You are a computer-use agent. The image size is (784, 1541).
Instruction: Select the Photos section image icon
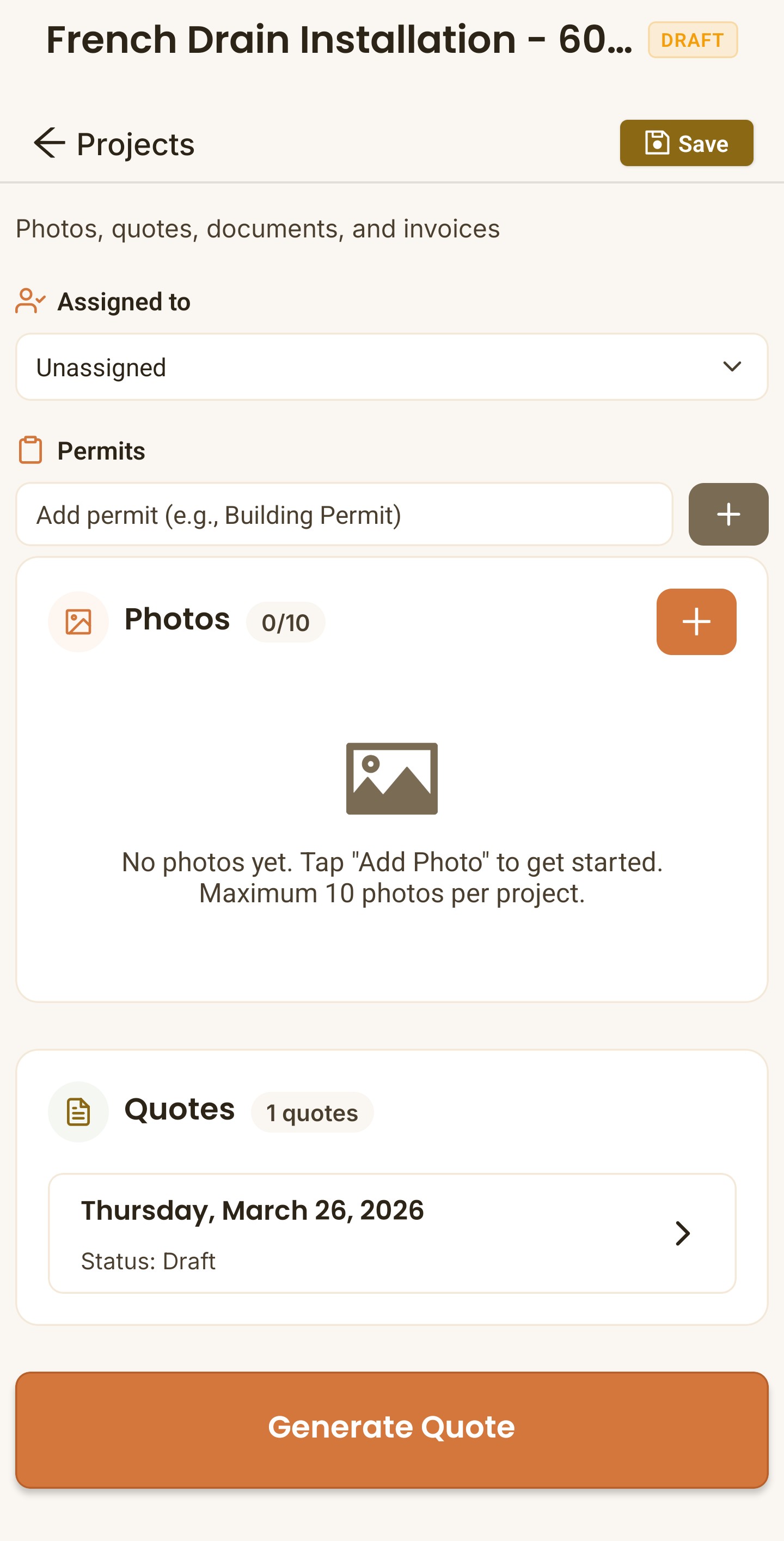pos(78,621)
